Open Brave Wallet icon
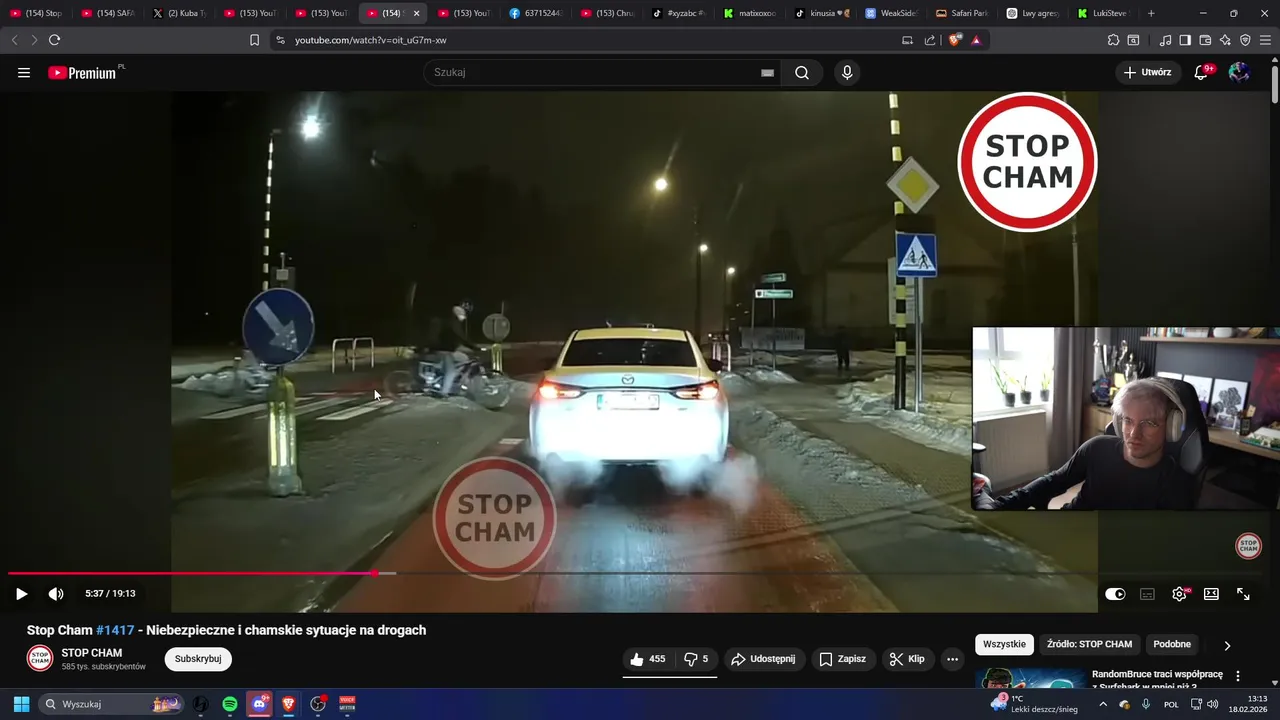Image resolution: width=1280 pixels, height=720 pixels. click(1205, 40)
